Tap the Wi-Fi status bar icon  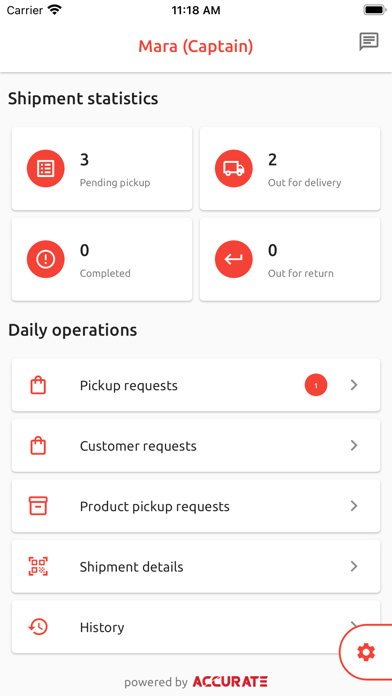click(x=55, y=10)
